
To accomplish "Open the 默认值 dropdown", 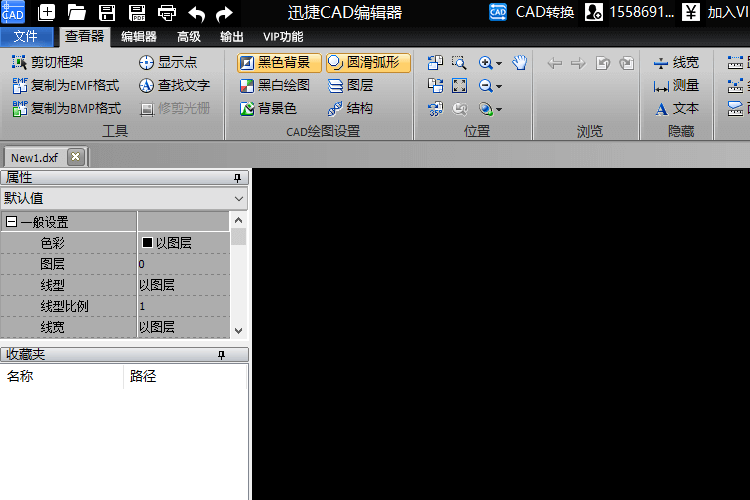I will click(239, 199).
